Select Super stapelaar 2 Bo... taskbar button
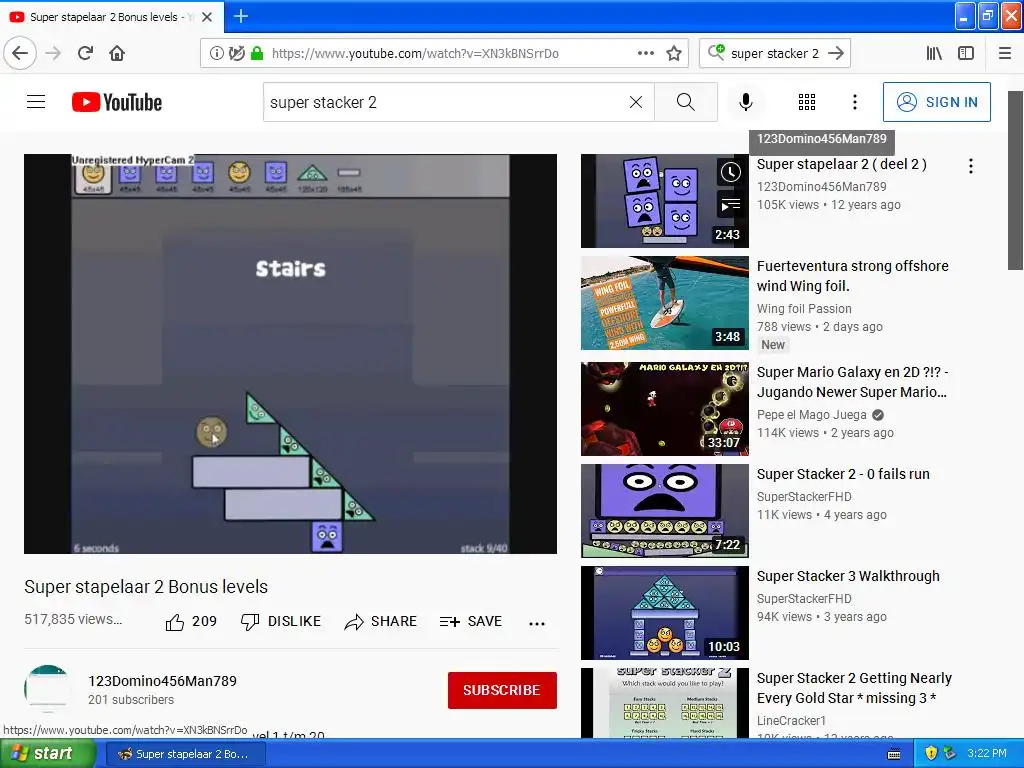The width and height of the screenshot is (1024, 768). (x=185, y=754)
